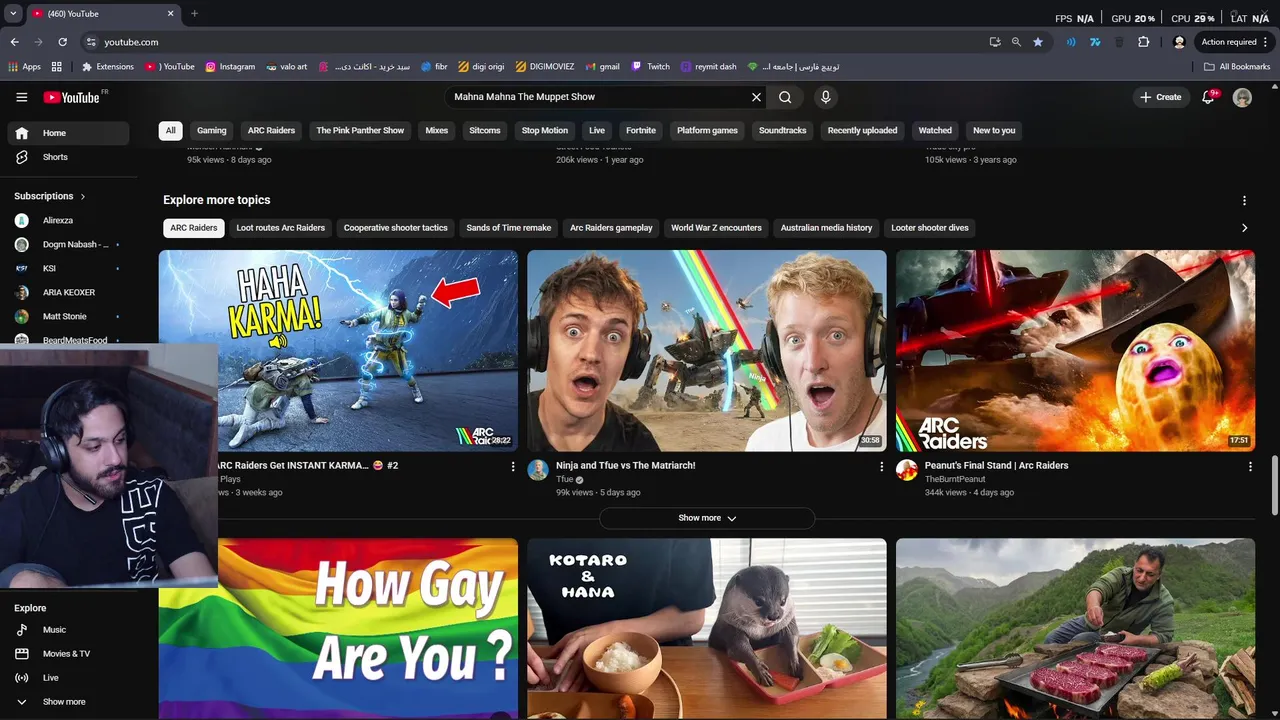Play the Ninja and Tfue Matriarch thumbnail
1280x720 pixels.
[707, 351]
